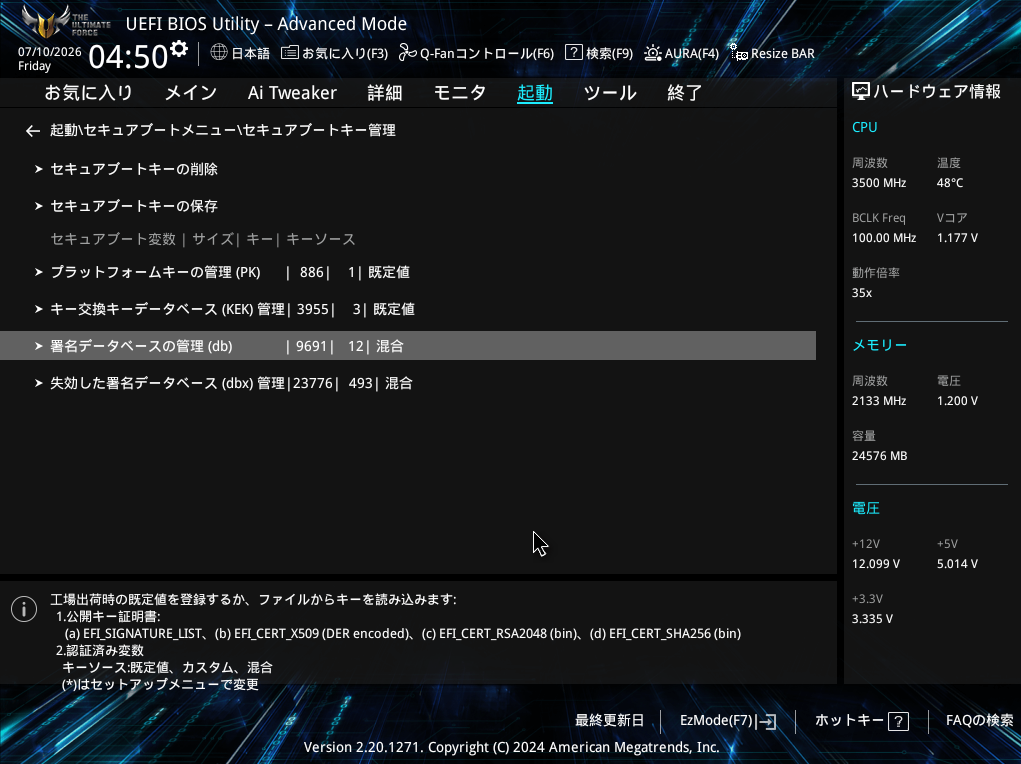Click the 検索(F9) question mark icon
This screenshot has height=764, width=1021.
574,52
